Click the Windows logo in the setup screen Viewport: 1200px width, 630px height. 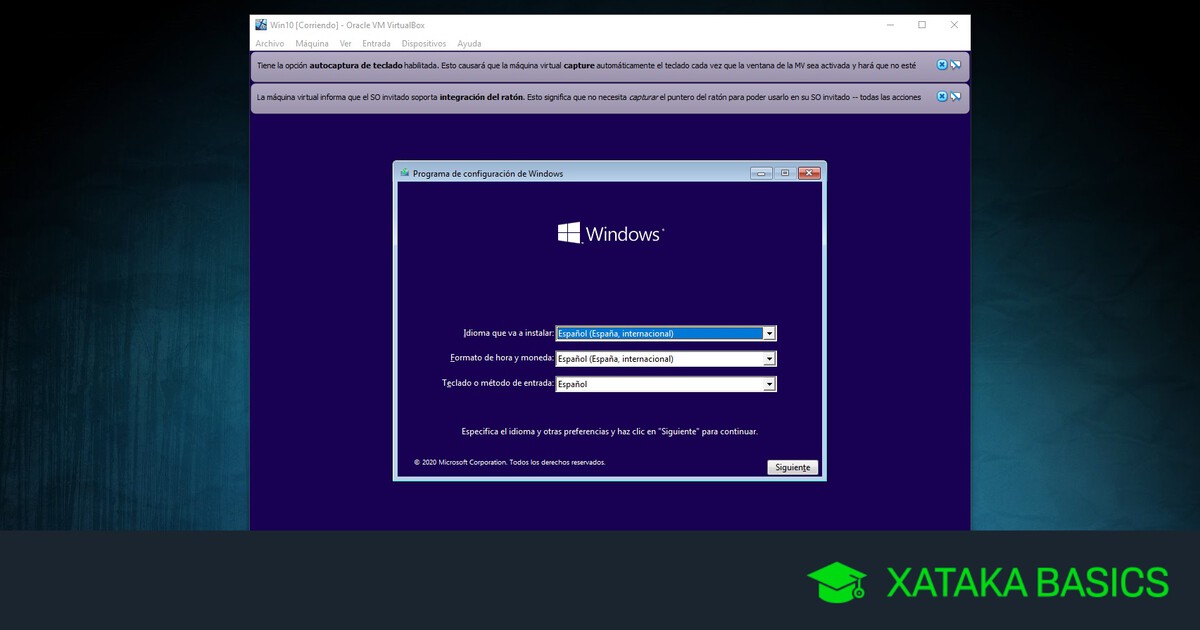pyautogui.click(x=569, y=233)
